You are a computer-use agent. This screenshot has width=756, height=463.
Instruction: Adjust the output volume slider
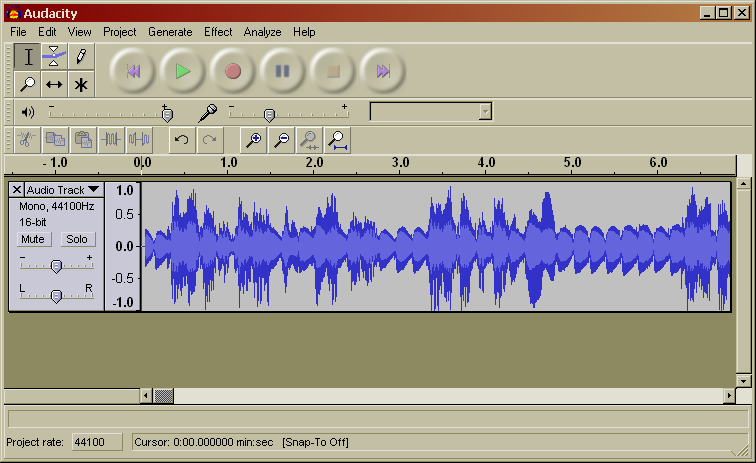[167, 115]
